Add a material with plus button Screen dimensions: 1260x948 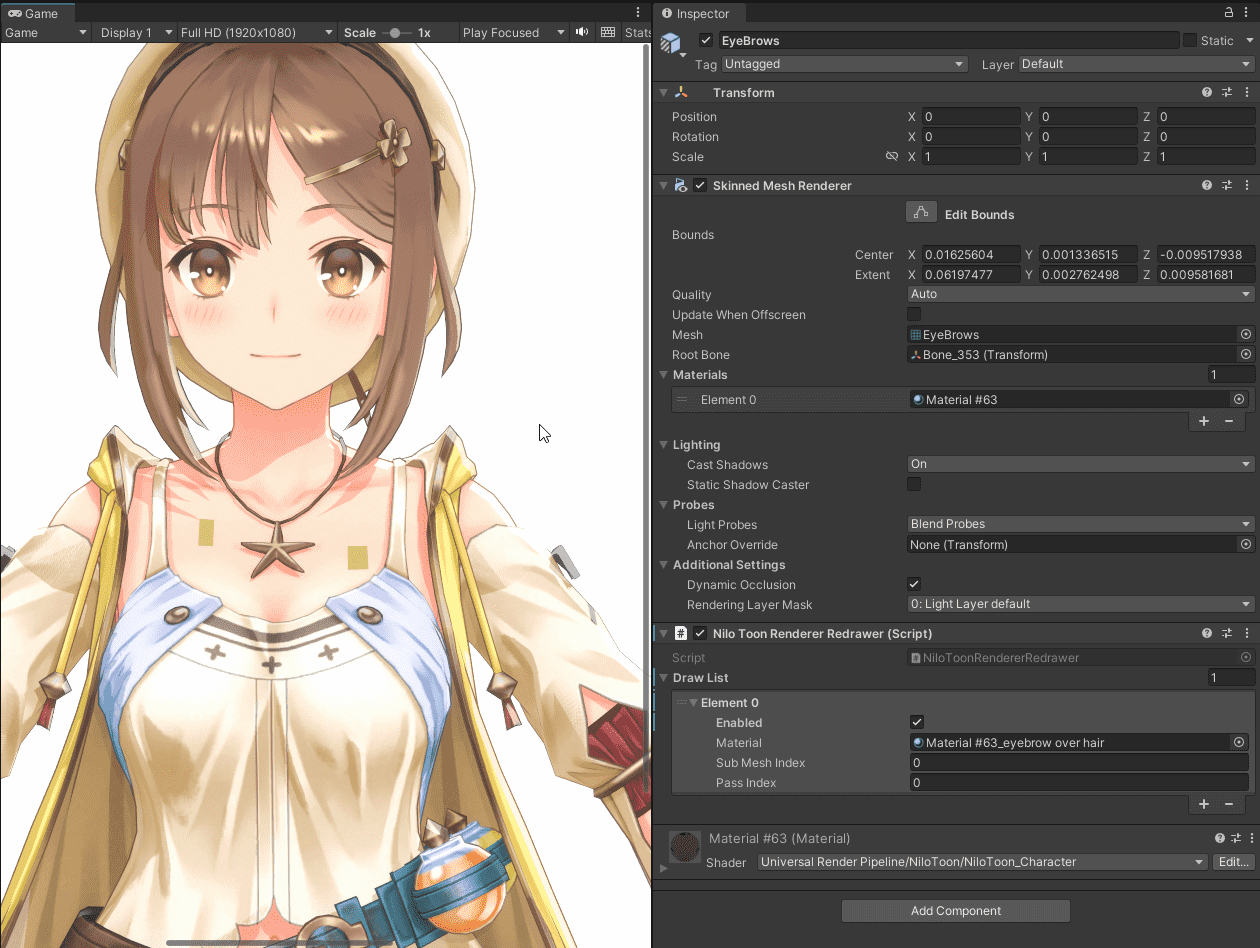point(1204,421)
